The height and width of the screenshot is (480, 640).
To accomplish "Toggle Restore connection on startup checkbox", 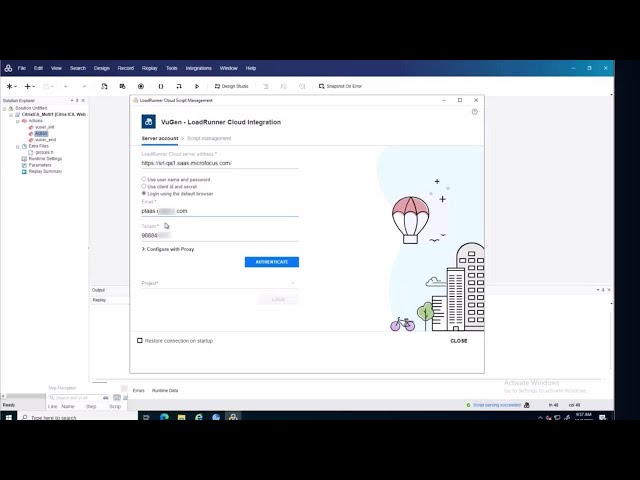I will 140,340.
